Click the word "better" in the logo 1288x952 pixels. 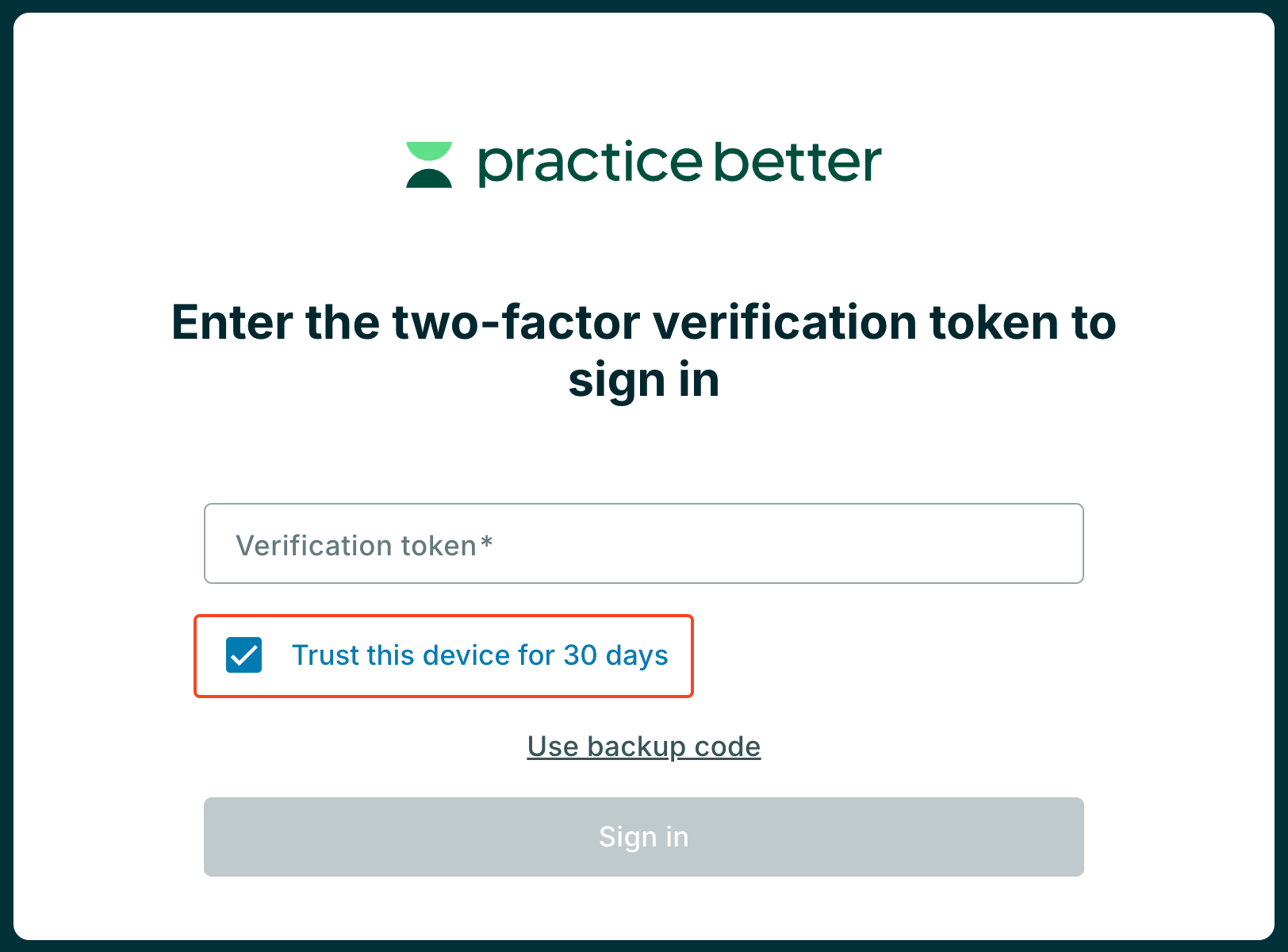pos(798,162)
